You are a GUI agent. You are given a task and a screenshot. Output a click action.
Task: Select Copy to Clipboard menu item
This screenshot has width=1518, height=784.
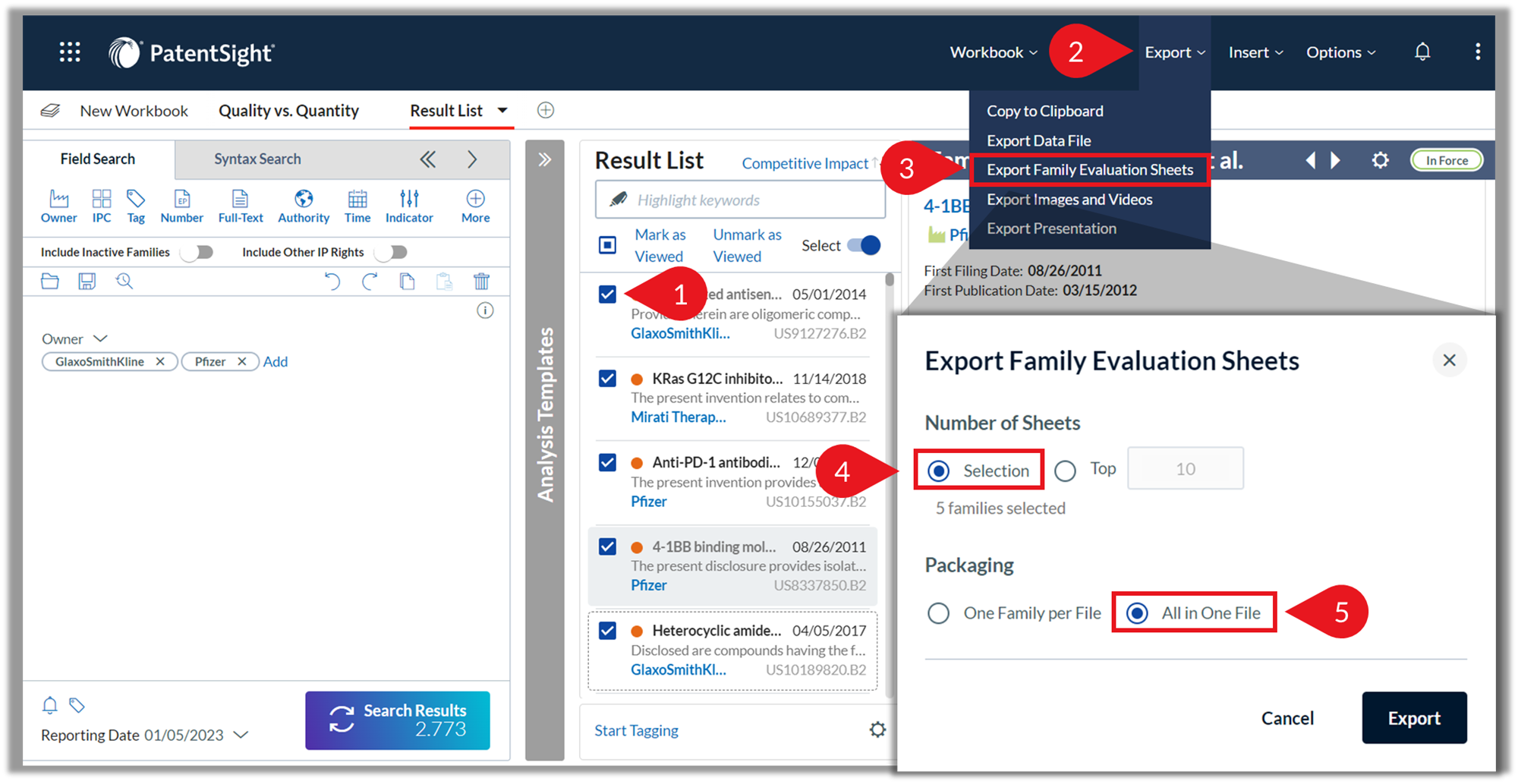tap(1044, 111)
